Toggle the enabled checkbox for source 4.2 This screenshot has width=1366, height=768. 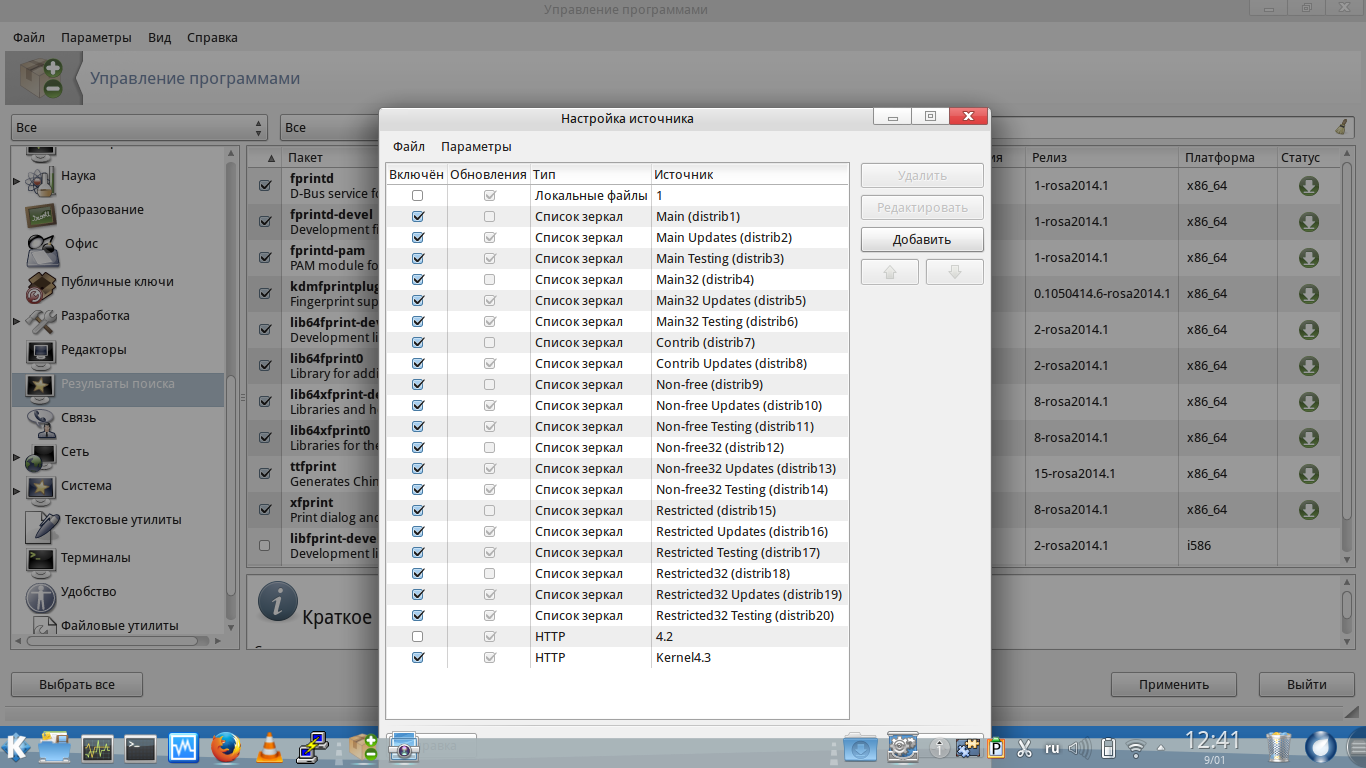(418, 637)
